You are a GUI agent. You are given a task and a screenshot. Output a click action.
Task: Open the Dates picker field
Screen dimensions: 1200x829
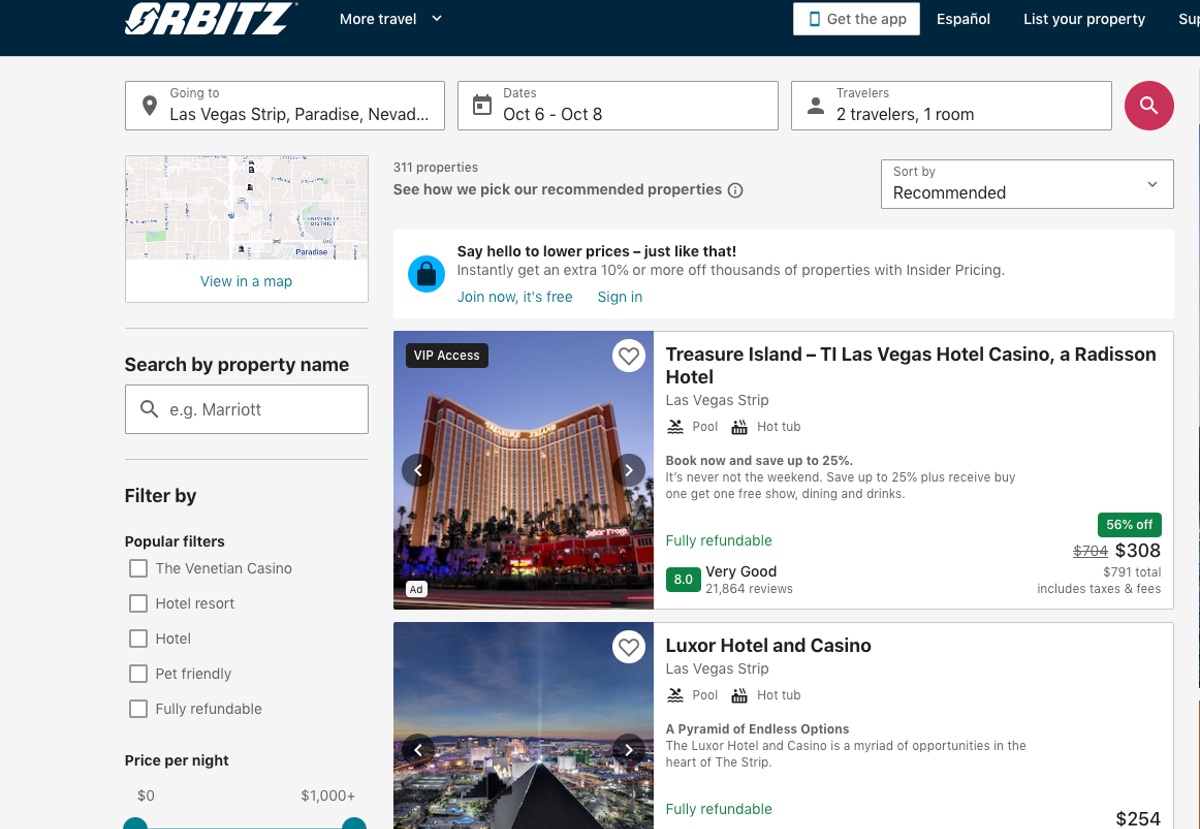618,106
